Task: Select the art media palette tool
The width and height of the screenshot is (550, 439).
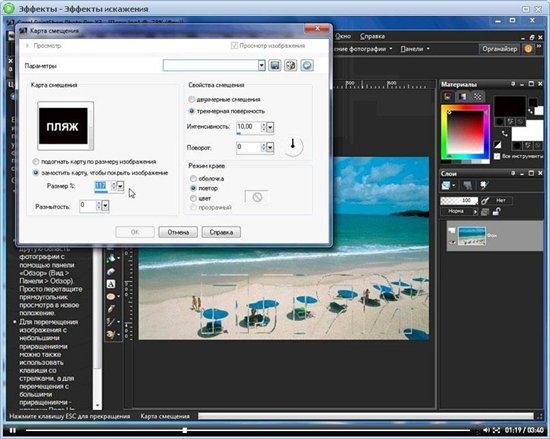Action: click(x=111, y=334)
